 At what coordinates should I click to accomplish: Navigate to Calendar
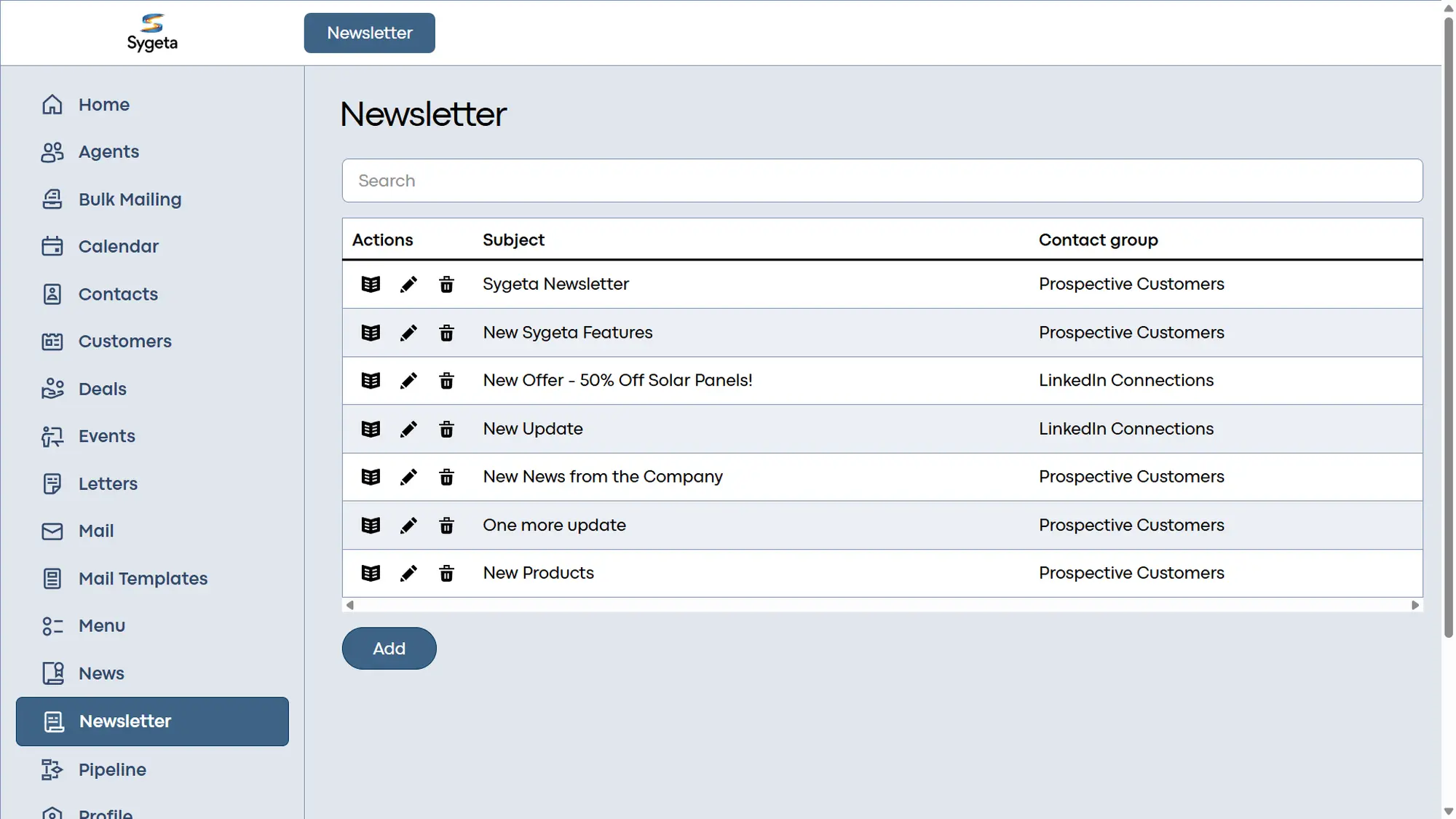[x=152, y=246]
